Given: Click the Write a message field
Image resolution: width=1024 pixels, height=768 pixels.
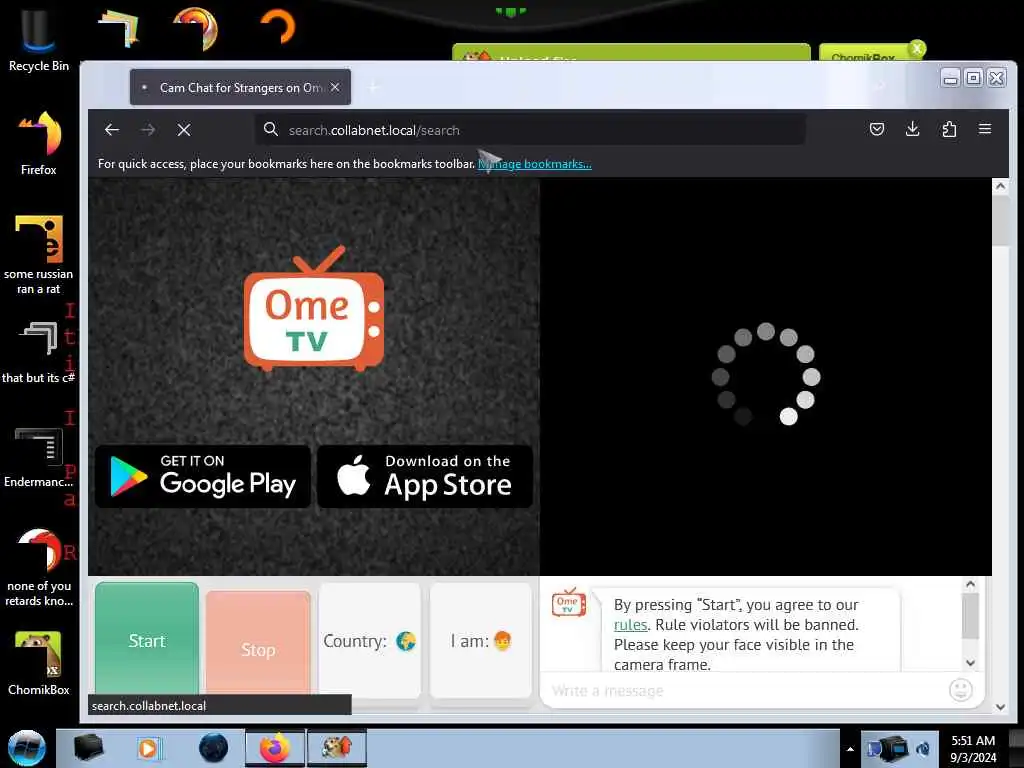Looking at the screenshot, I should tap(744, 690).
